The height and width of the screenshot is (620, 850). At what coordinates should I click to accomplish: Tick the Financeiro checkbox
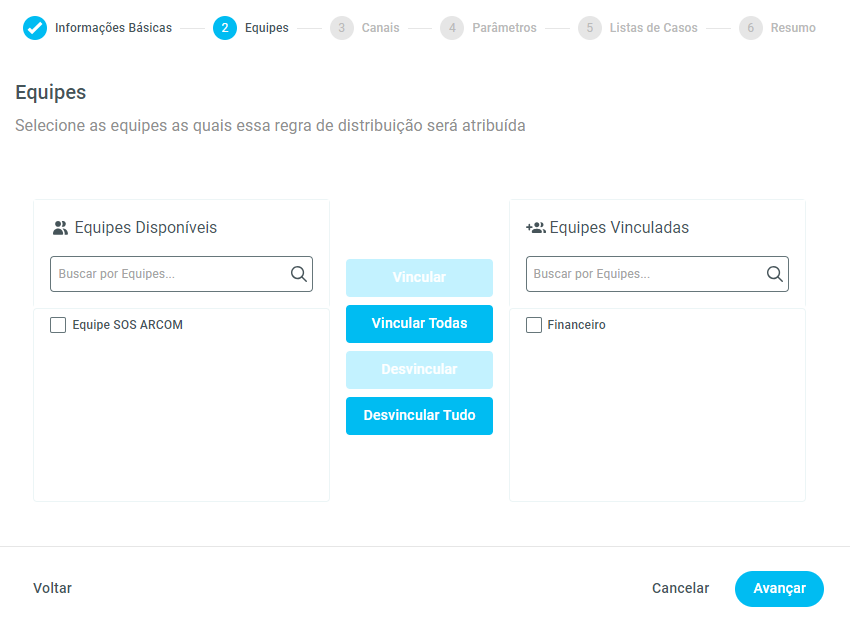click(534, 325)
